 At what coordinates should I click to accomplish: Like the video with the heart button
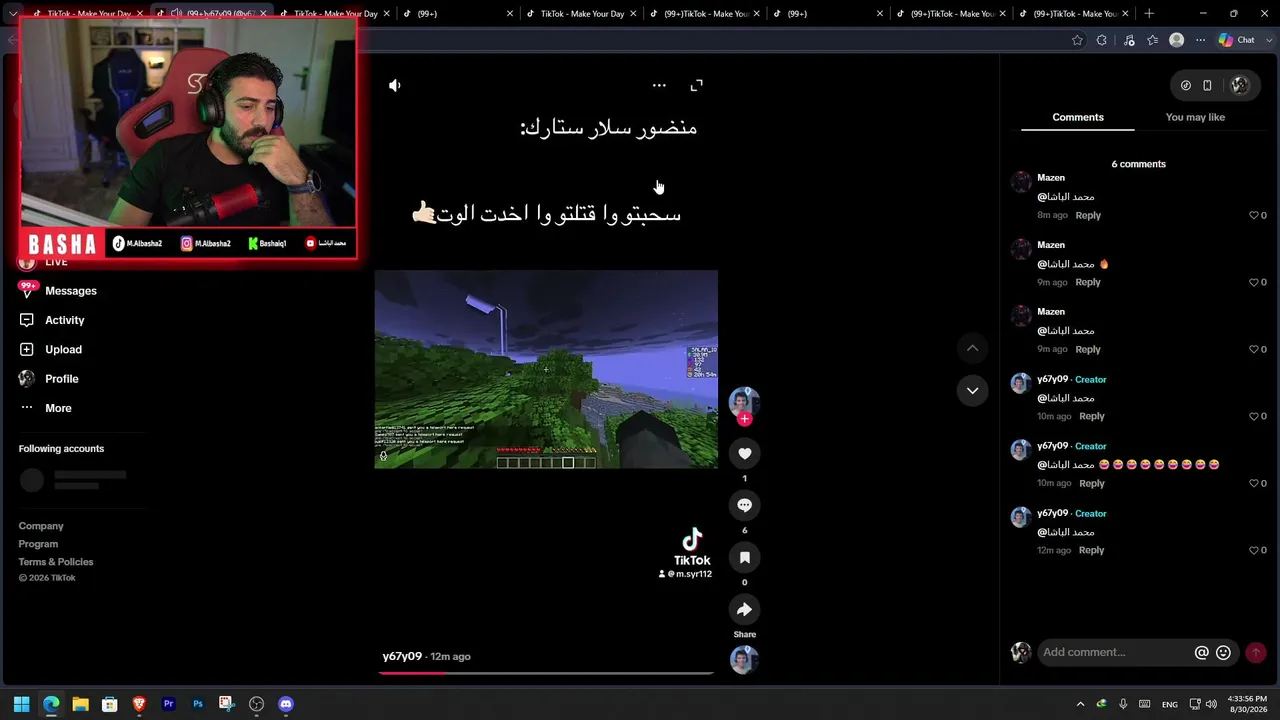(744, 454)
